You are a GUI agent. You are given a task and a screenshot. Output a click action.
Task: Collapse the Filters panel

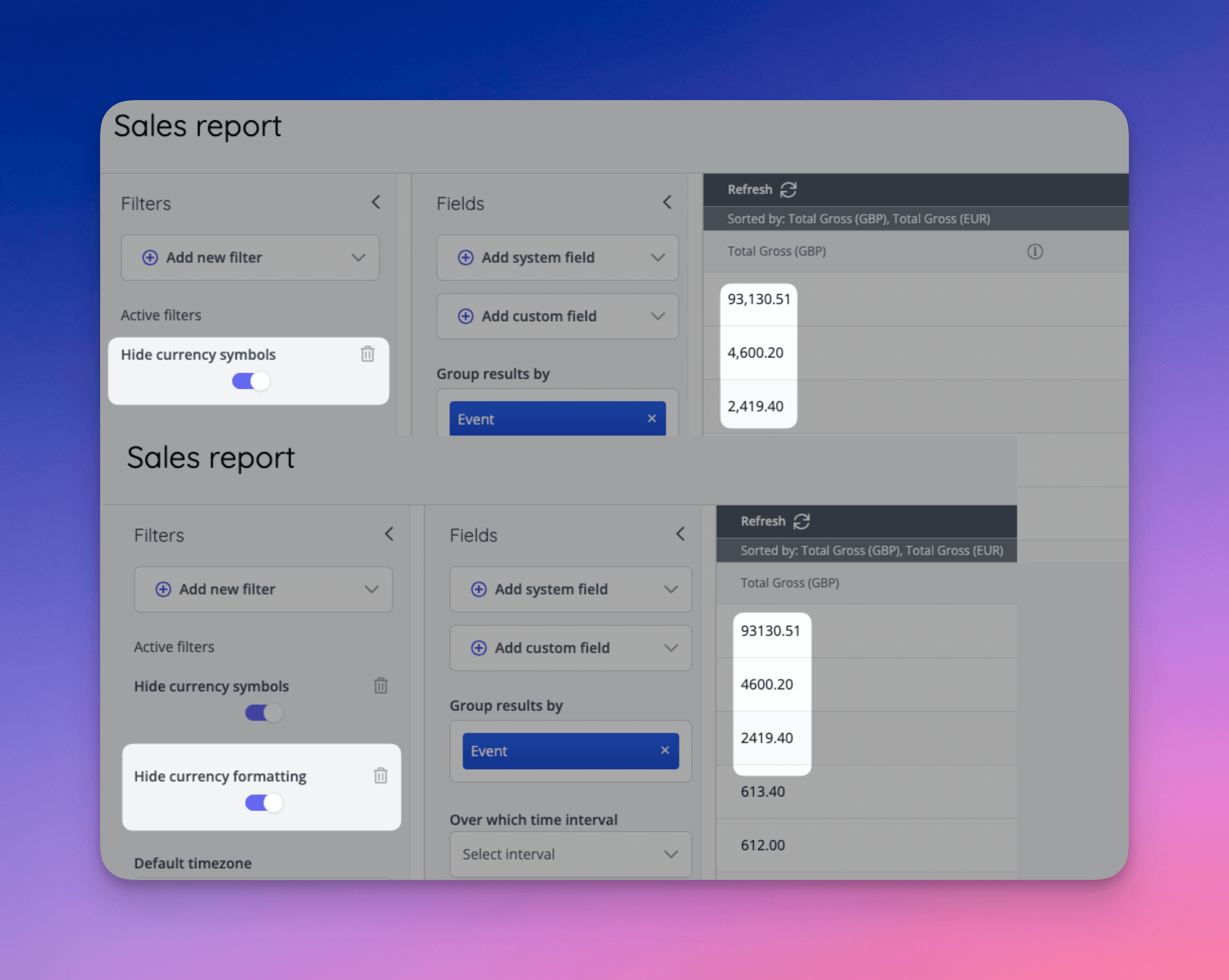[x=376, y=202]
